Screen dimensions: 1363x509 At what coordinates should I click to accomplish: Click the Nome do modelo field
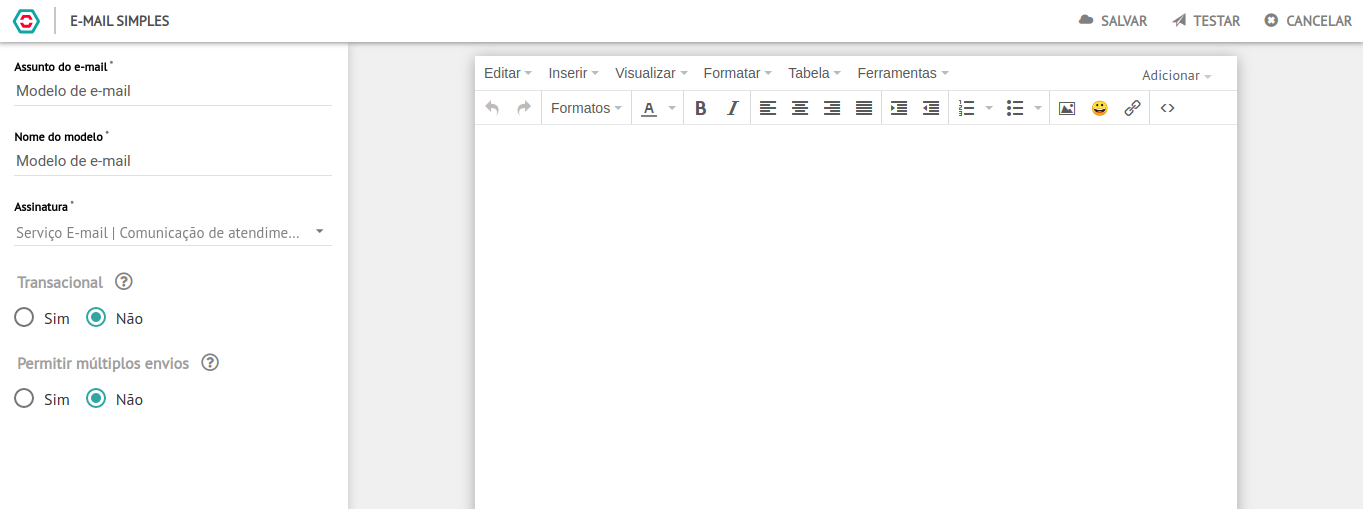[x=173, y=161]
